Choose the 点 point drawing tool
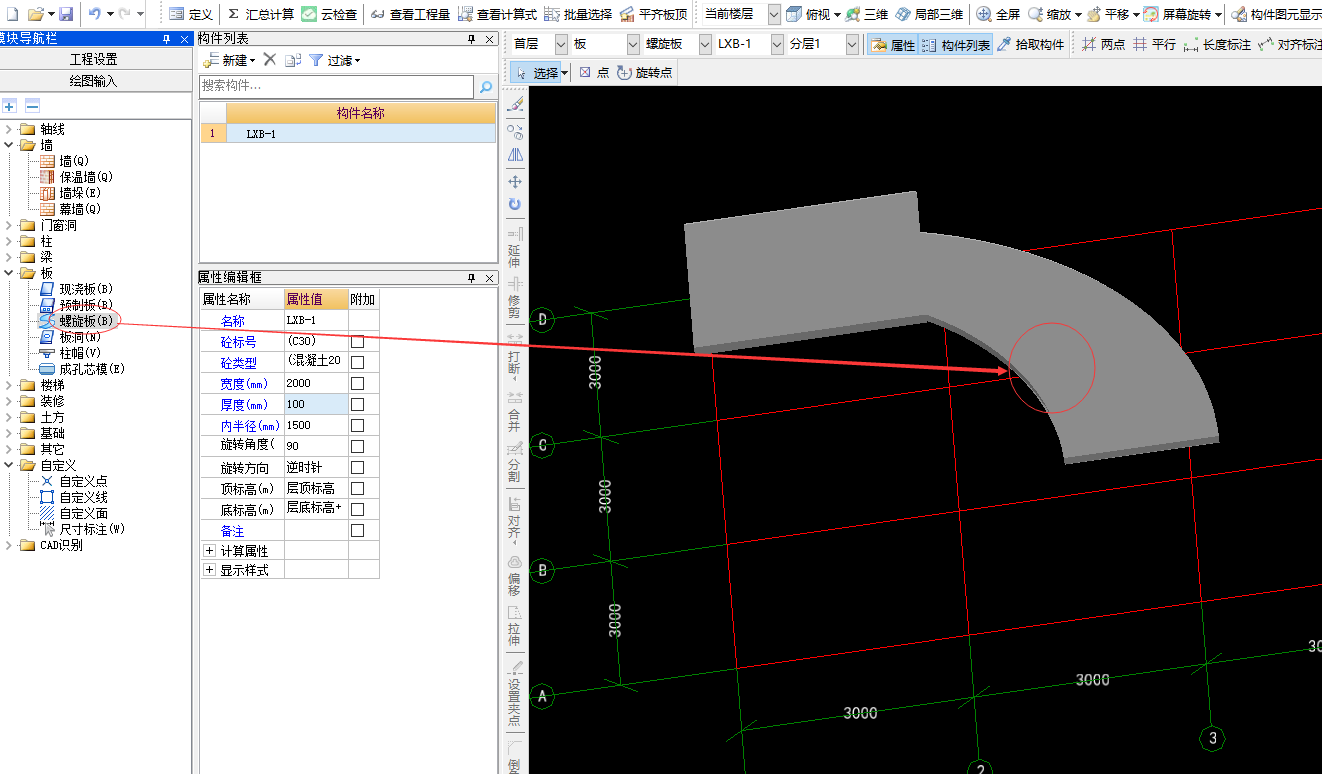 point(595,73)
